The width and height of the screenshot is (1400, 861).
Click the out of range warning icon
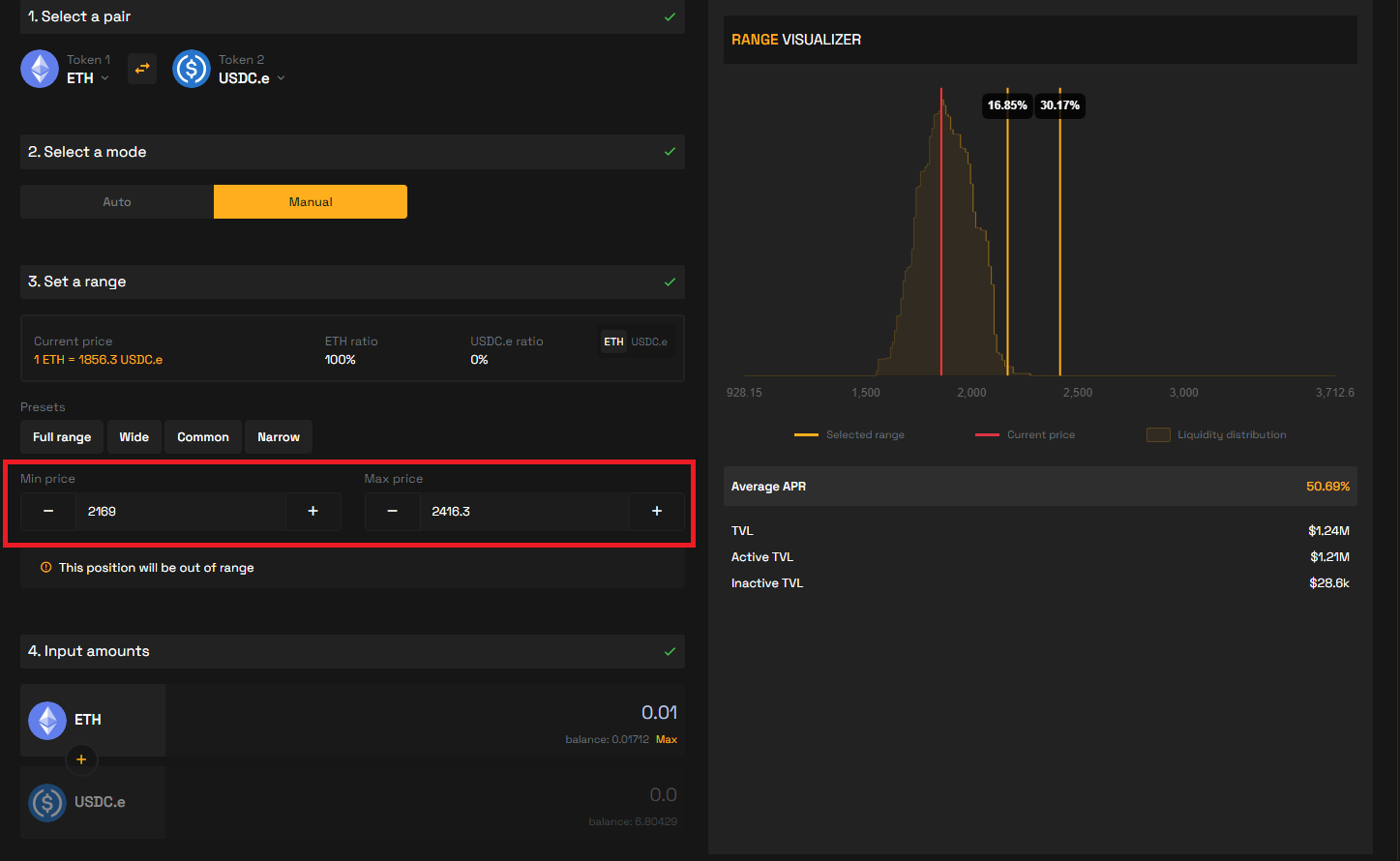45,567
